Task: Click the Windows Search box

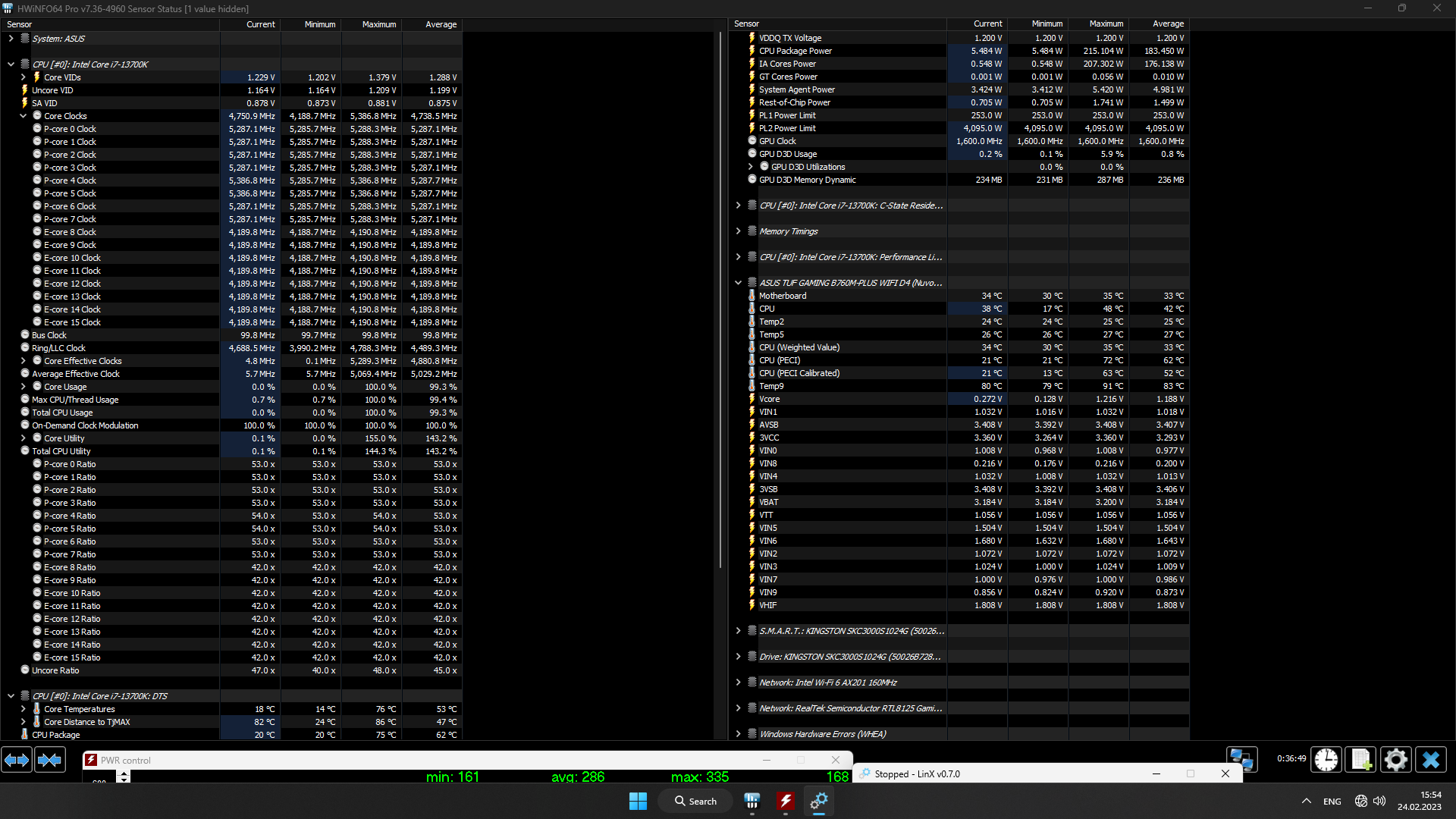Action: [x=695, y=801]
